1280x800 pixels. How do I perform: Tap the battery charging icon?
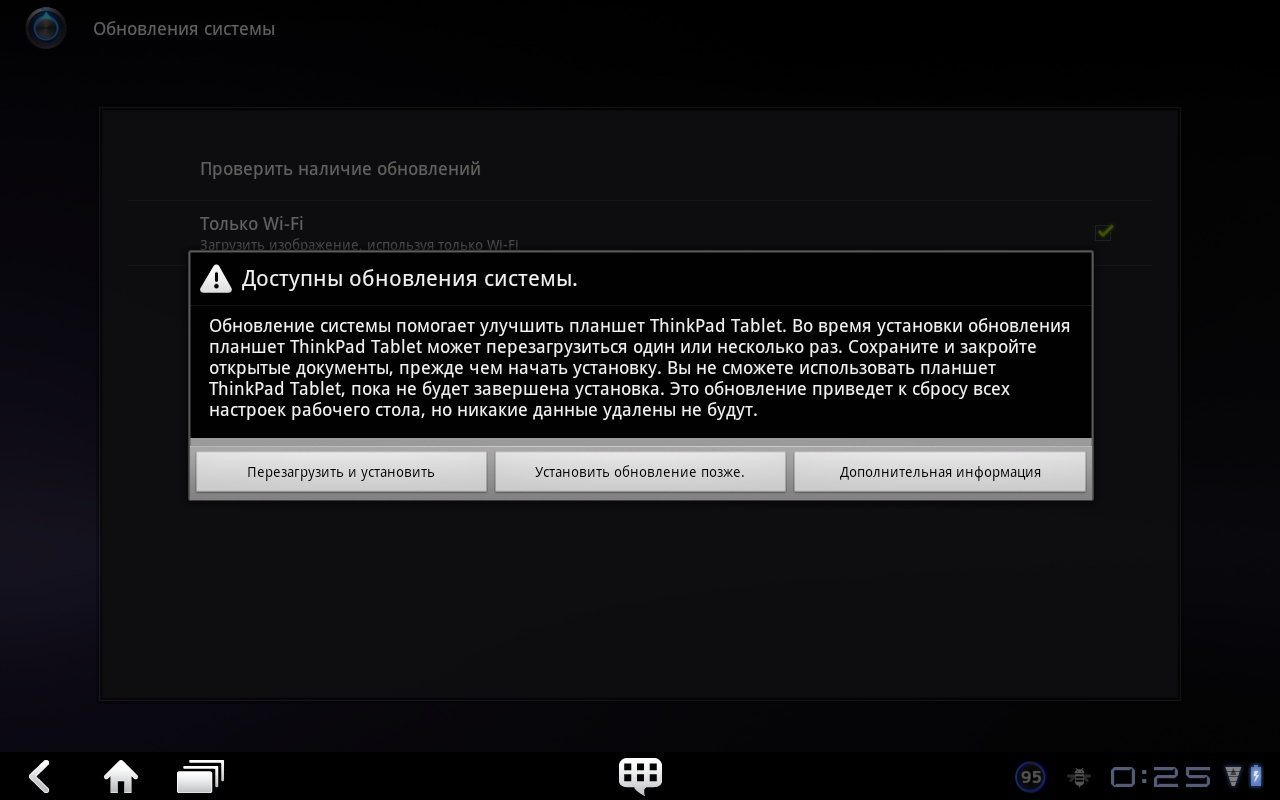coord(1256,776)
